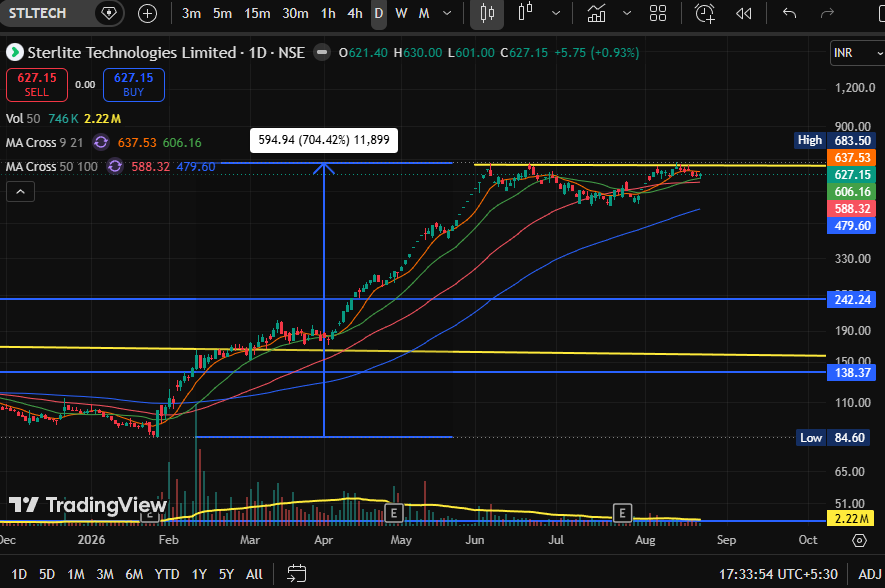The height and width of the screenshot is (588, 885).
Task: Toggle the market status minus icon in title
Action: [322, 52]
